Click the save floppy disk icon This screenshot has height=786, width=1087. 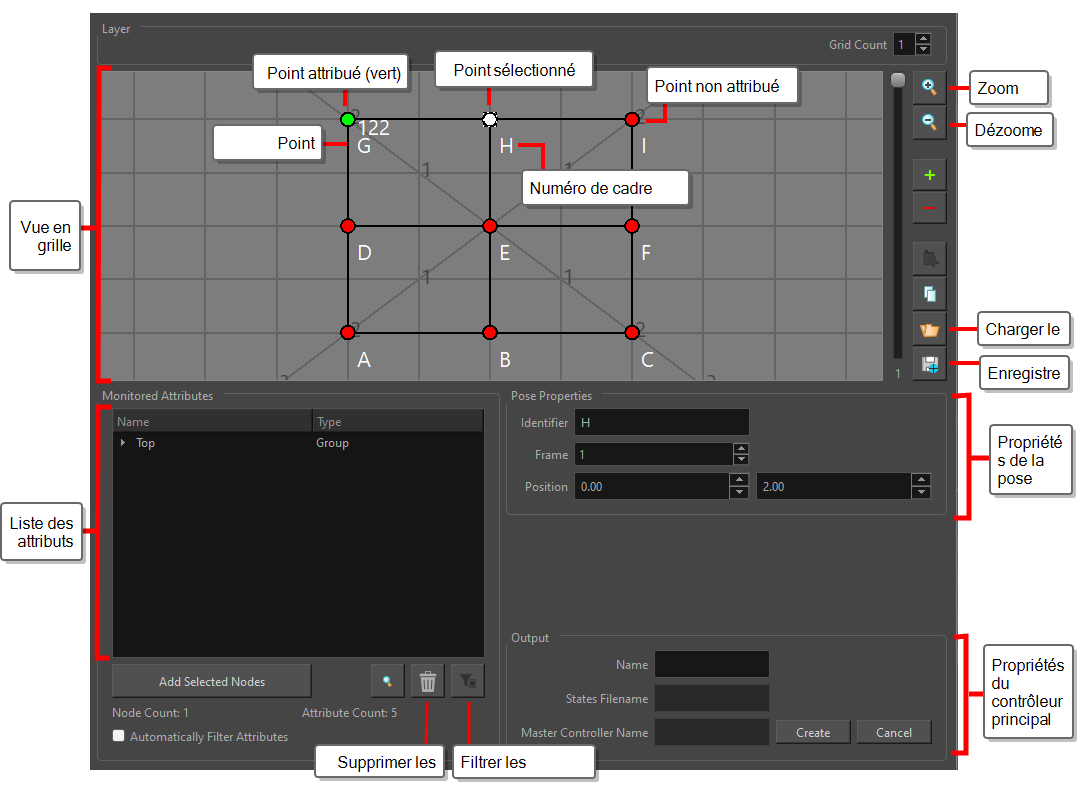coord(929,365)
